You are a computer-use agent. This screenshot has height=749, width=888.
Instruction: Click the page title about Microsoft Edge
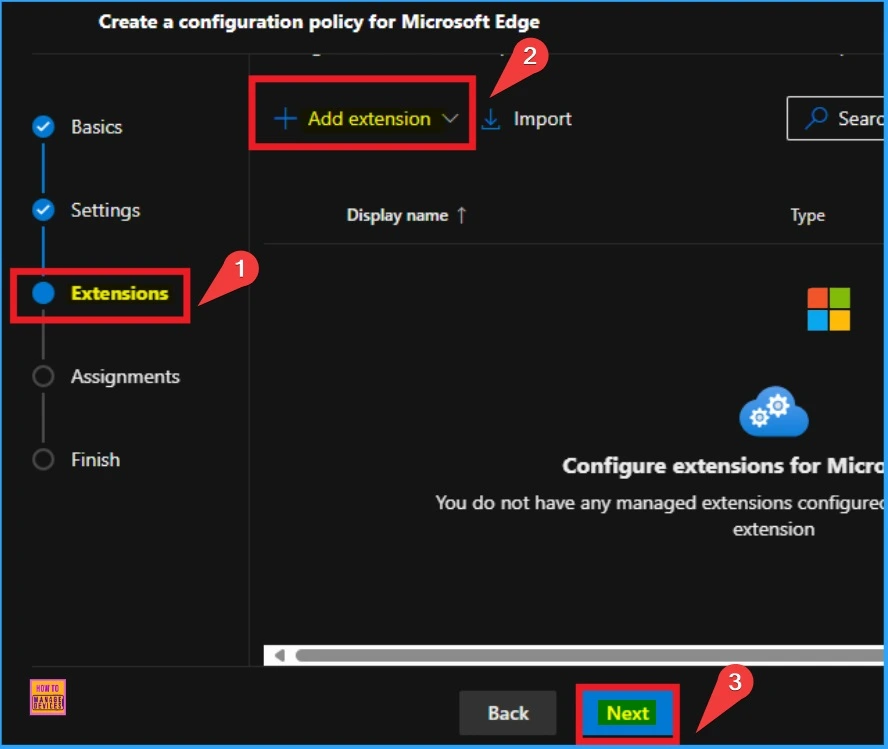pyautogui.click(x=319, y=22)
